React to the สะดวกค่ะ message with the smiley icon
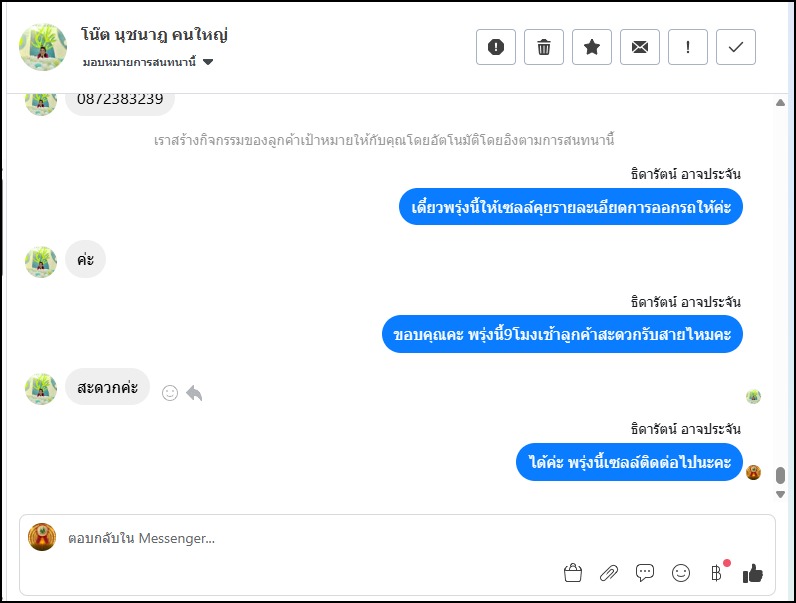This screenshot has width=796, height=603. (170, 393)
